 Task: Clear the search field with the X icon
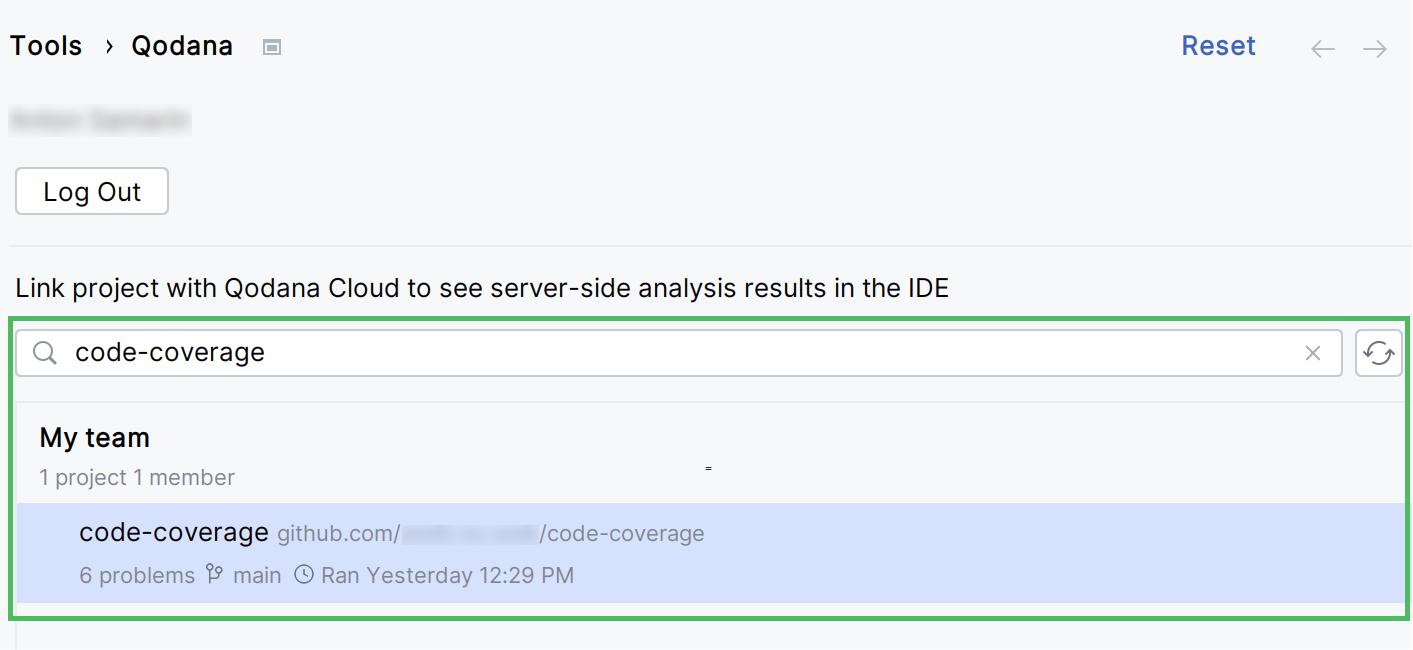[1313, 352]
